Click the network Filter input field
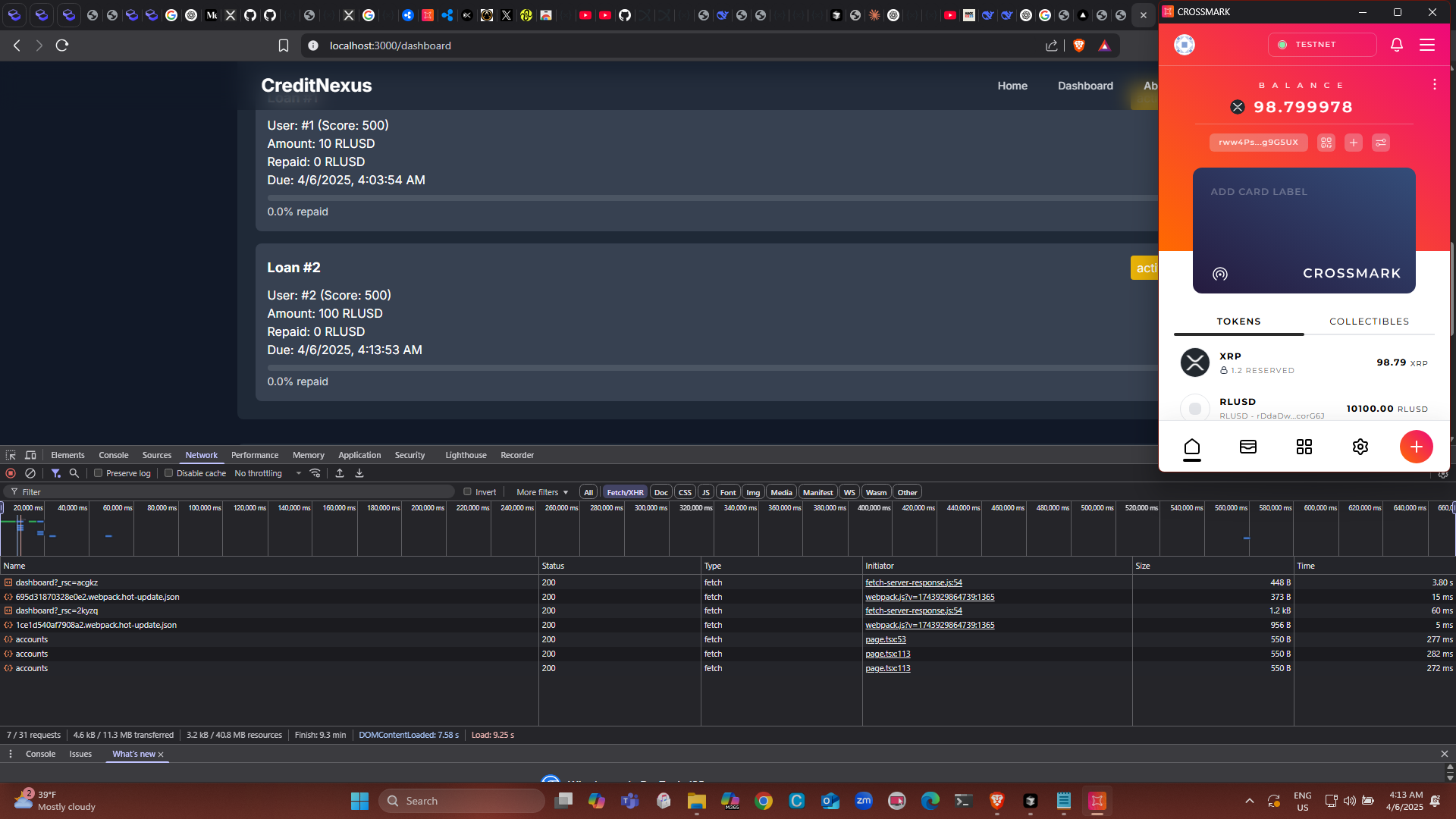 click(x=227, y=492)
